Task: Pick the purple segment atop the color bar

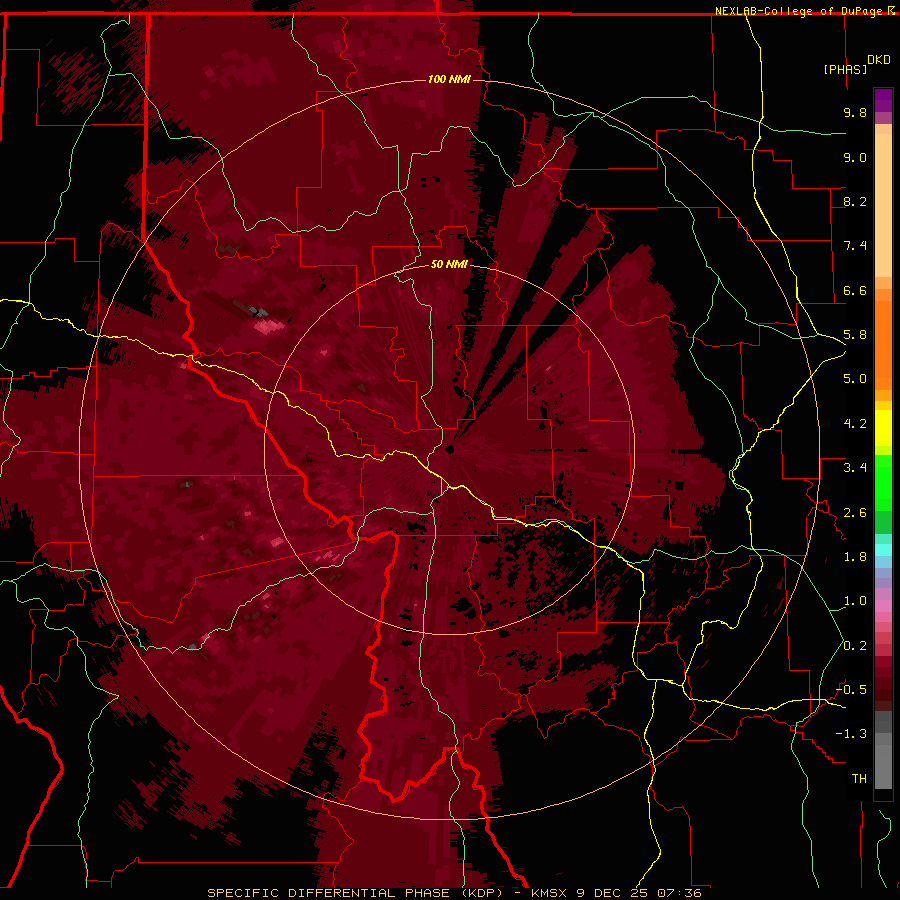Action: tap(883, 100)
